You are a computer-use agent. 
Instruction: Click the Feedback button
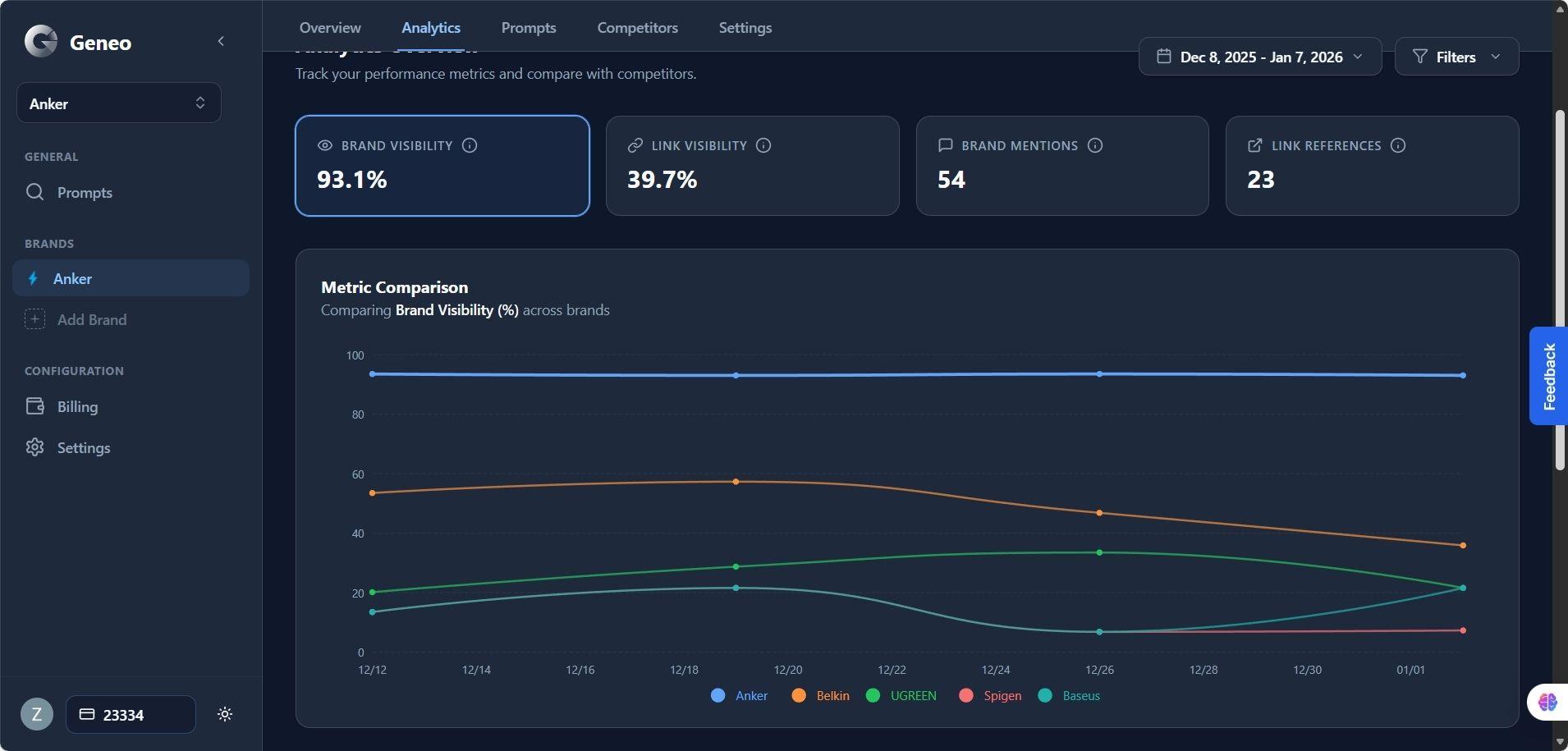point(1548,376)
